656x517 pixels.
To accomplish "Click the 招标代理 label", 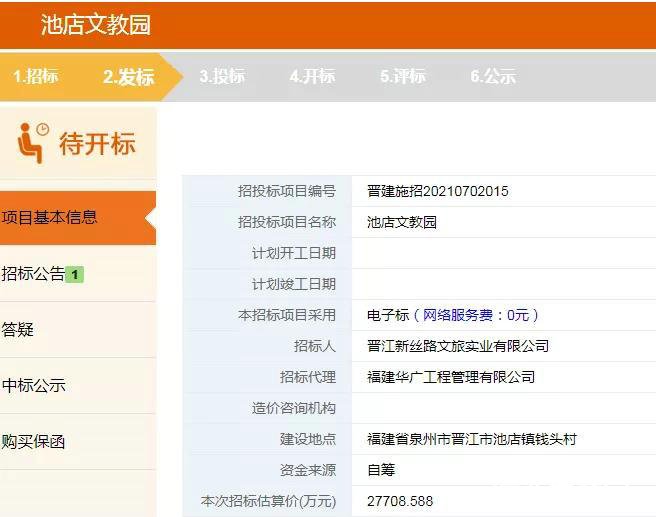I will (308, 377).
